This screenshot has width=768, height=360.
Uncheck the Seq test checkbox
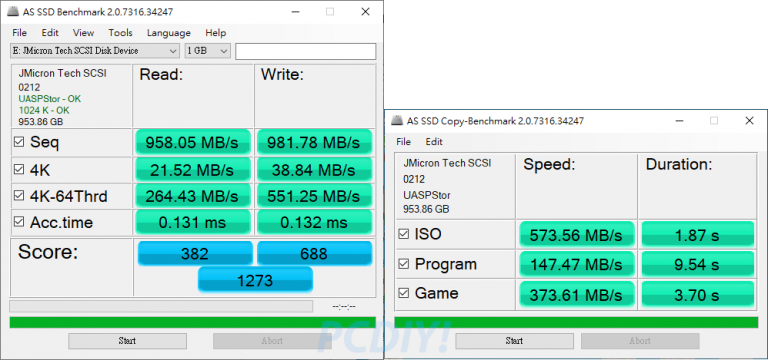click(x=19, y=143)
